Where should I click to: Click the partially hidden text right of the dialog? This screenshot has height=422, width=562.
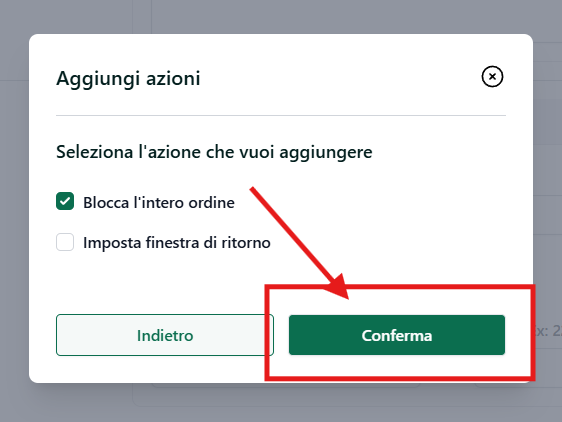[x=548, y=331]
